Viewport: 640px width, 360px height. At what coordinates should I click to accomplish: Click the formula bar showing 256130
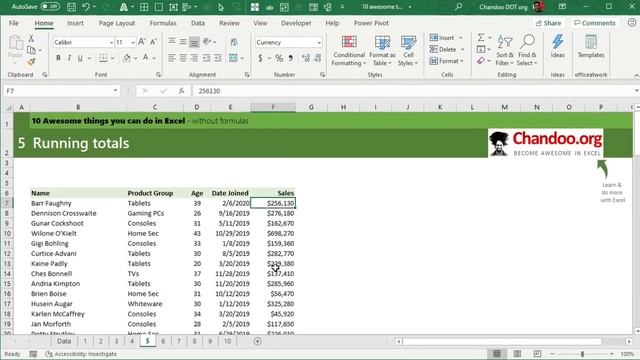coord(412,91)
